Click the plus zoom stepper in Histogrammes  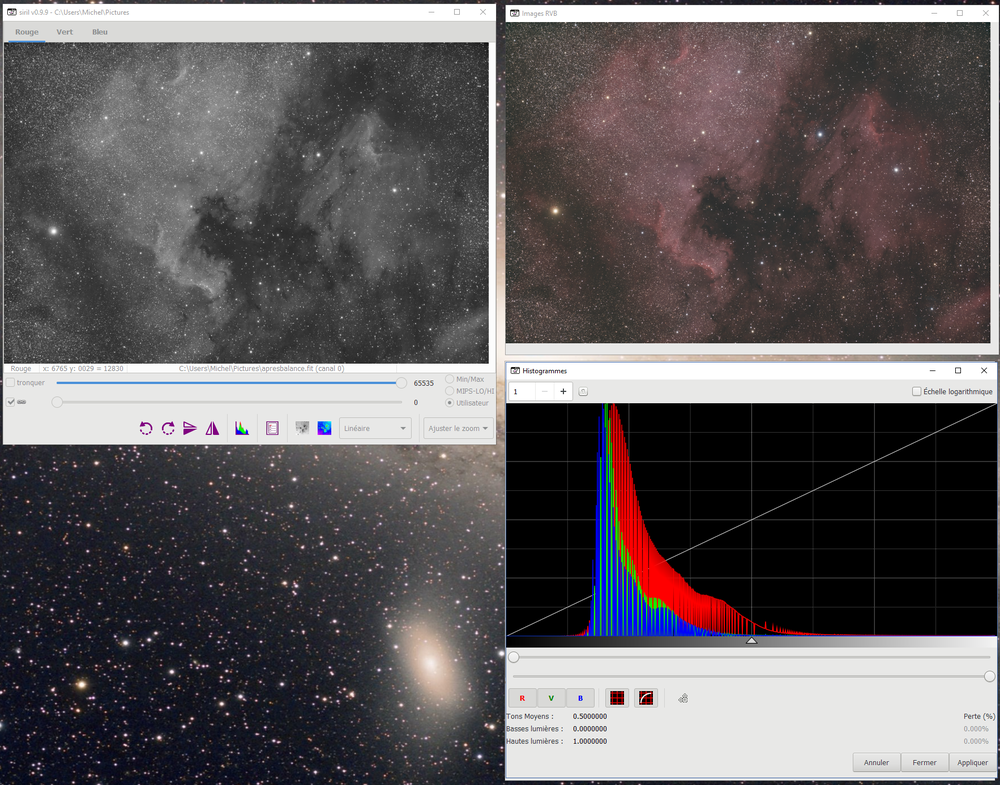pos(563,392)
